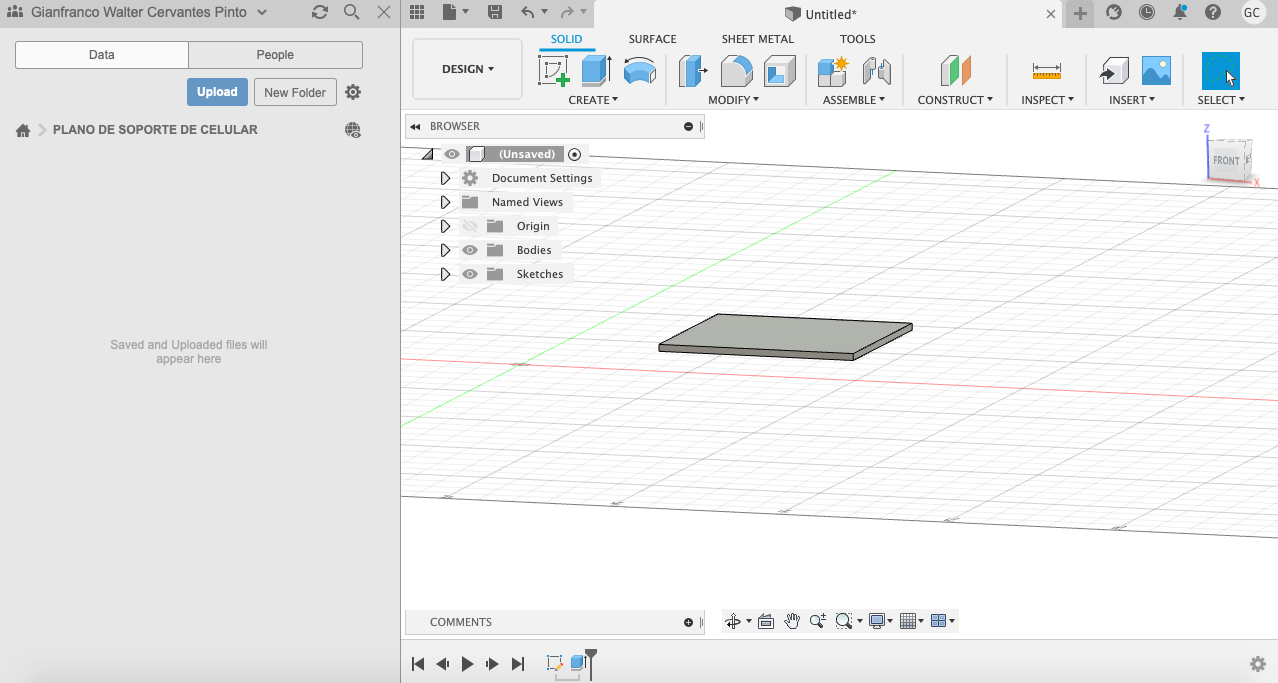Select the Extrude tool
This screenshot has height=683, width=1278.
tap(597, 71)
